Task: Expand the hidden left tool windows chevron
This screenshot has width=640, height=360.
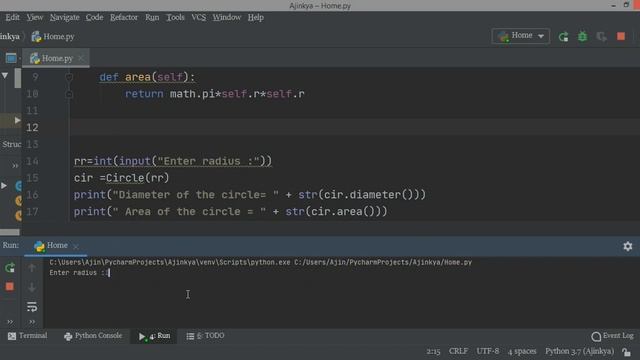Action: tap(15, 166)
